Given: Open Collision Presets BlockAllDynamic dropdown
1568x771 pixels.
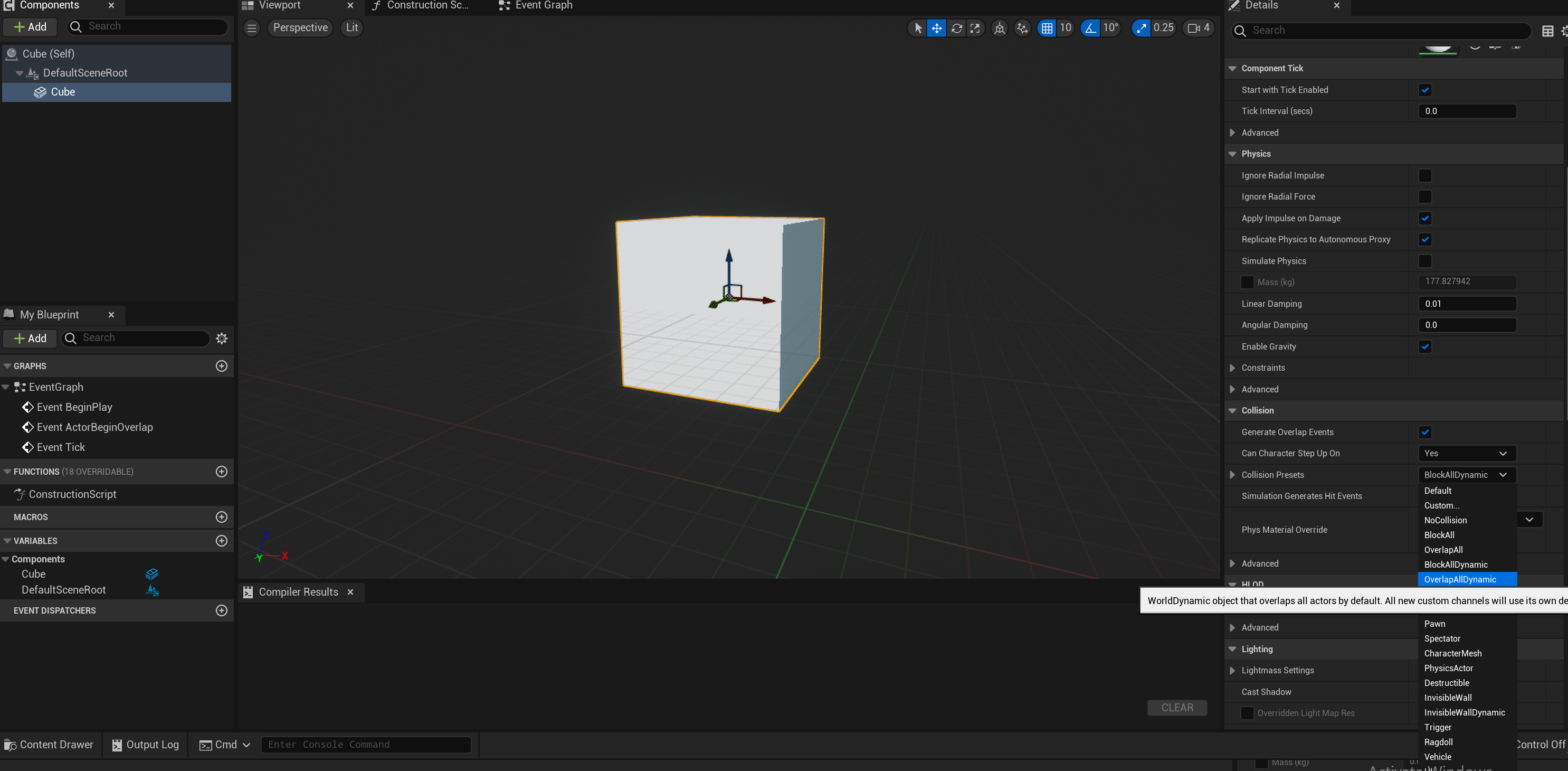Looking at the screenshot, I should coord(1467,475).
